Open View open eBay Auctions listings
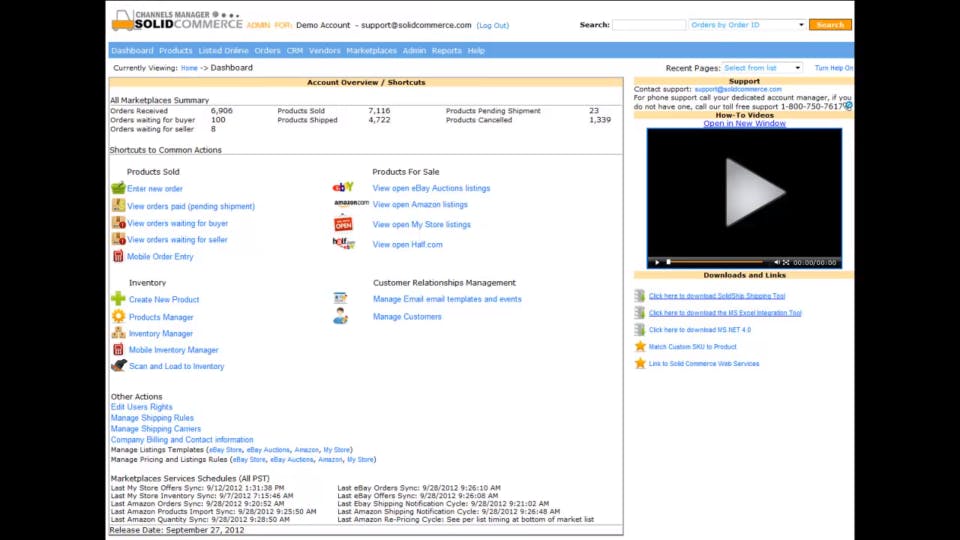This screenshot has width=960, height=540. [x=431, y=189]
